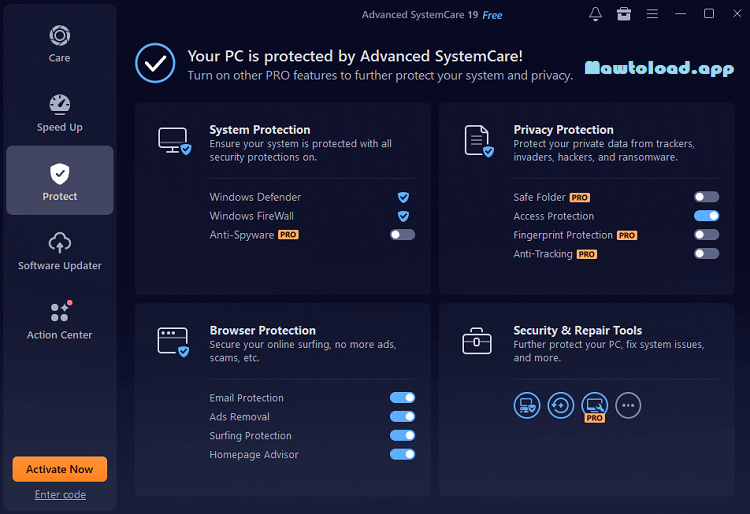Open the restore/rescue circular arrow tool
The width and height of the screenshot is (750, 514).
pyautogui.click(x=561, y=405)
